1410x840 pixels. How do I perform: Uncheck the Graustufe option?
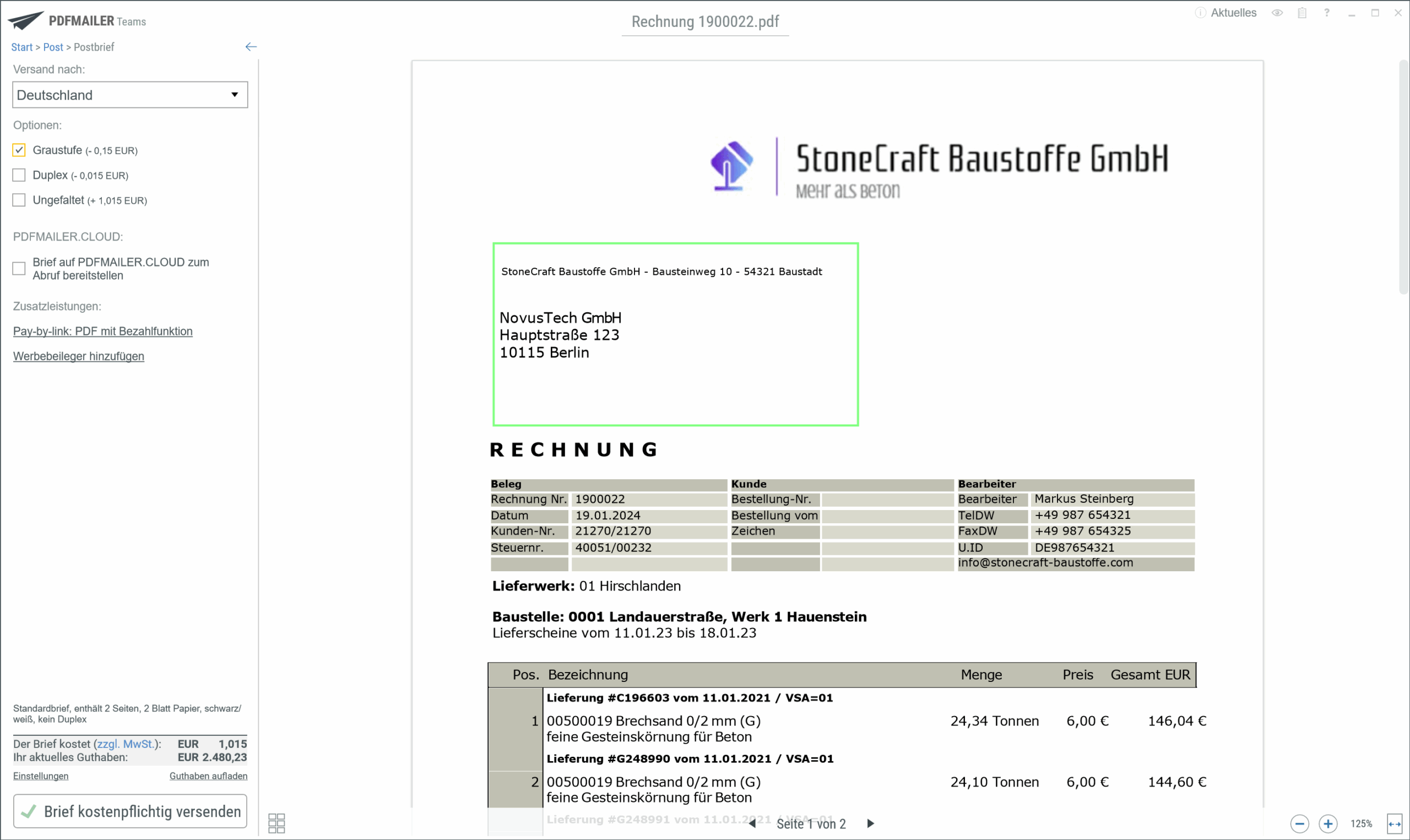coord(19,150)
